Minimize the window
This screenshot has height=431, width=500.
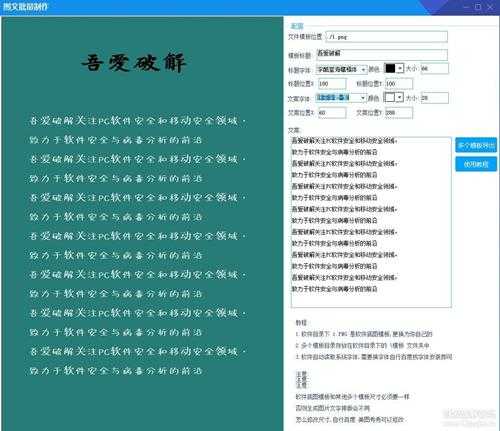(x=466, y=7)
